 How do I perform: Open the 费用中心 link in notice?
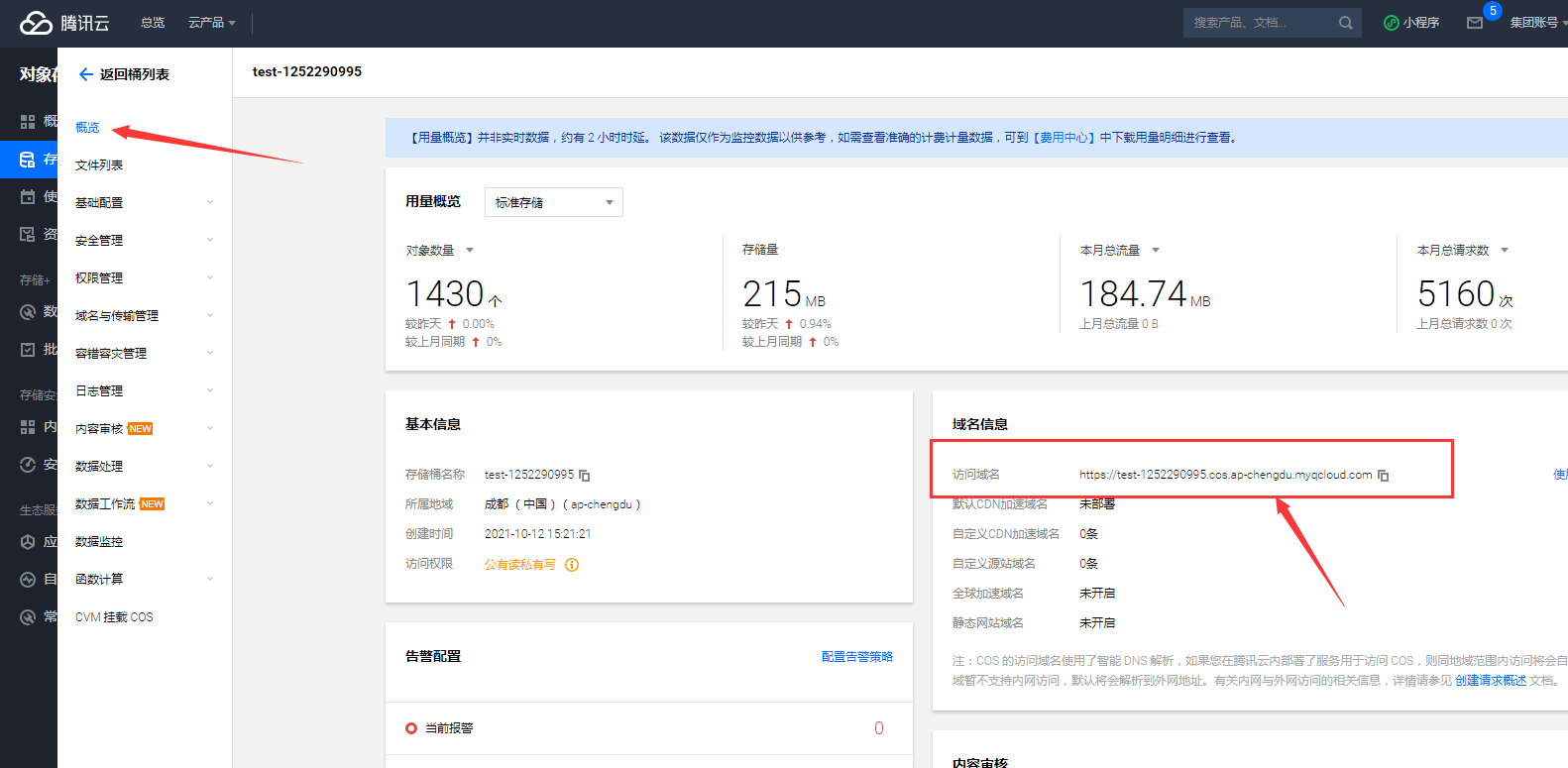1064,138
